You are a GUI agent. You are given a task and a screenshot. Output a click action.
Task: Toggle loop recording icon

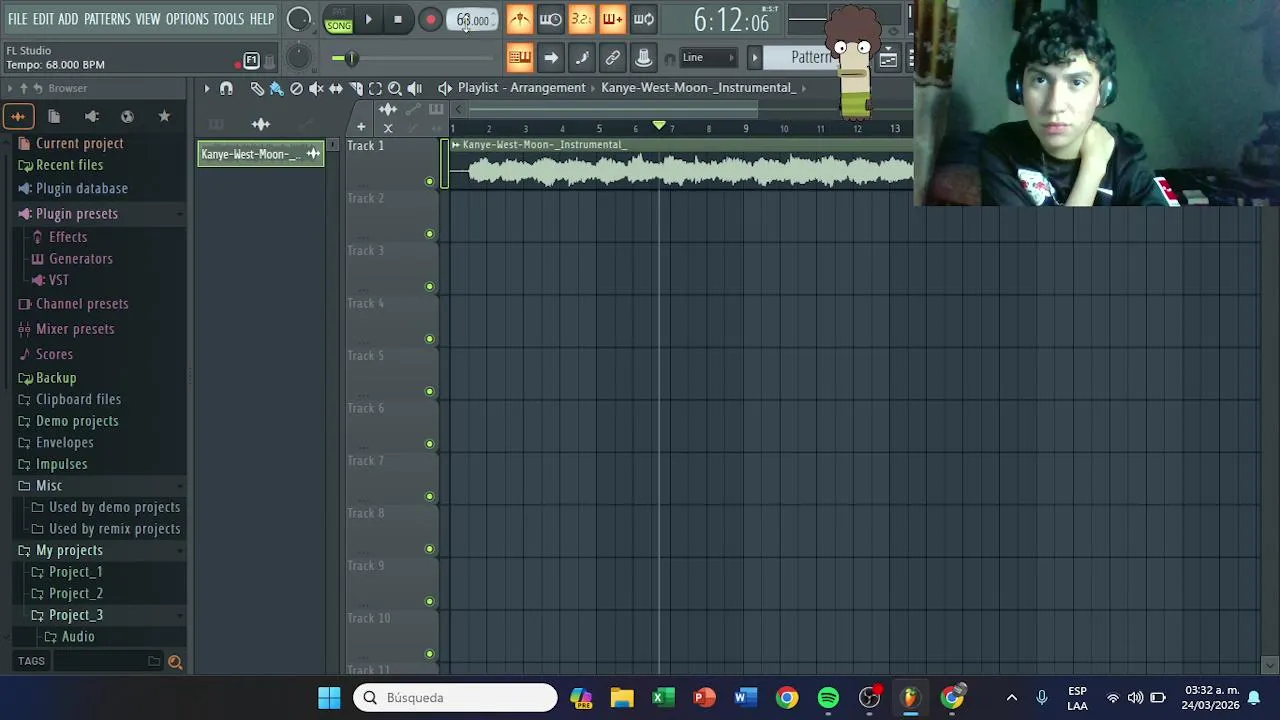pyautogui.click(x=644, y=19)
